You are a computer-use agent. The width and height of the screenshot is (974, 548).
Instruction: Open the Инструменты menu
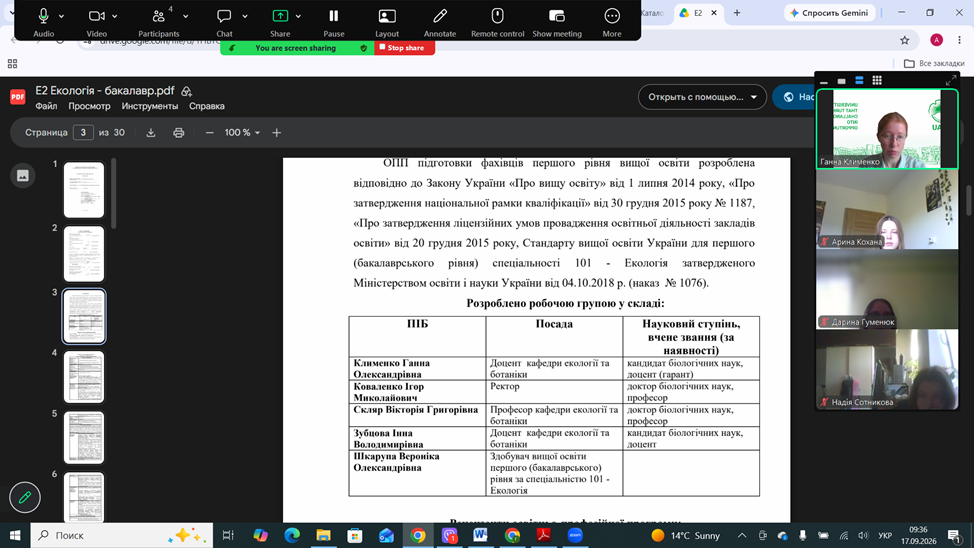[150, 106]
